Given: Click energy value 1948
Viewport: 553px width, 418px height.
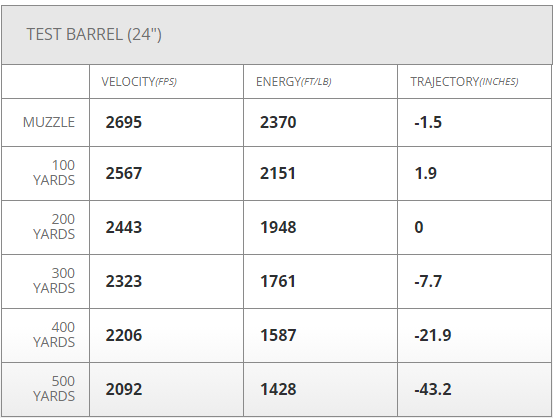Looking at the screenshot, I should coord(278,227).
